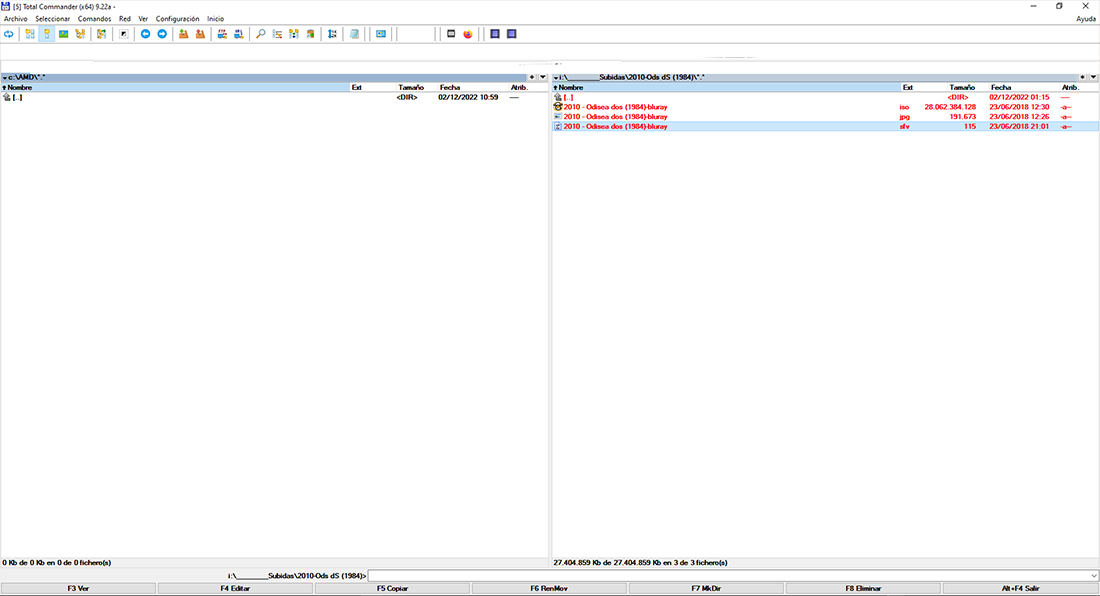Click the directory tree view icon
The image size is (1100, 596).
(81, 34)
